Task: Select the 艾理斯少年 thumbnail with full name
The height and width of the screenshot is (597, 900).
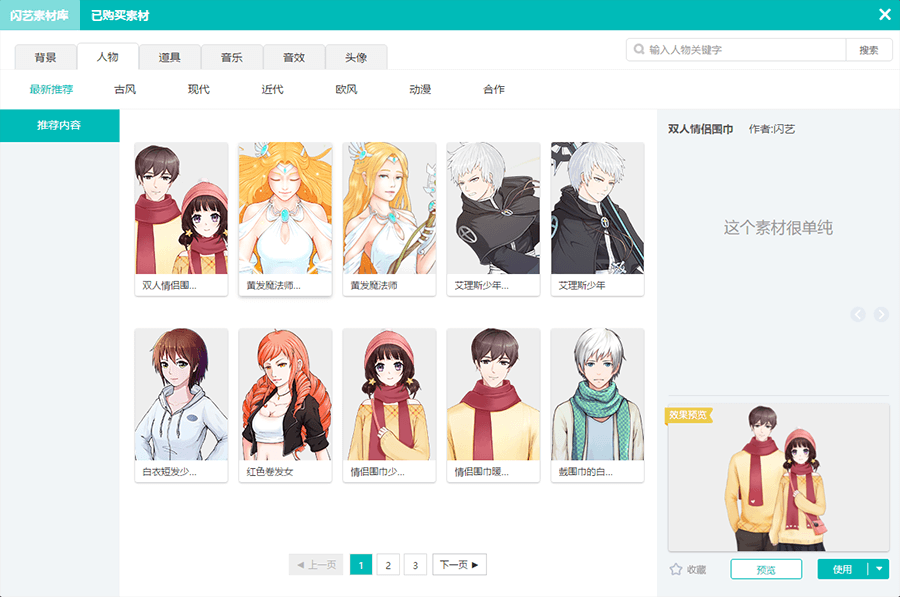Action: click(598, 219)
